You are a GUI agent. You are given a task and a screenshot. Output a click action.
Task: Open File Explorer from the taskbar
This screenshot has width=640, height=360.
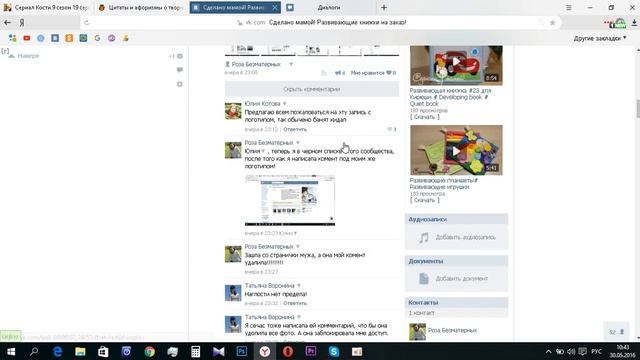(x=80, y=351)
